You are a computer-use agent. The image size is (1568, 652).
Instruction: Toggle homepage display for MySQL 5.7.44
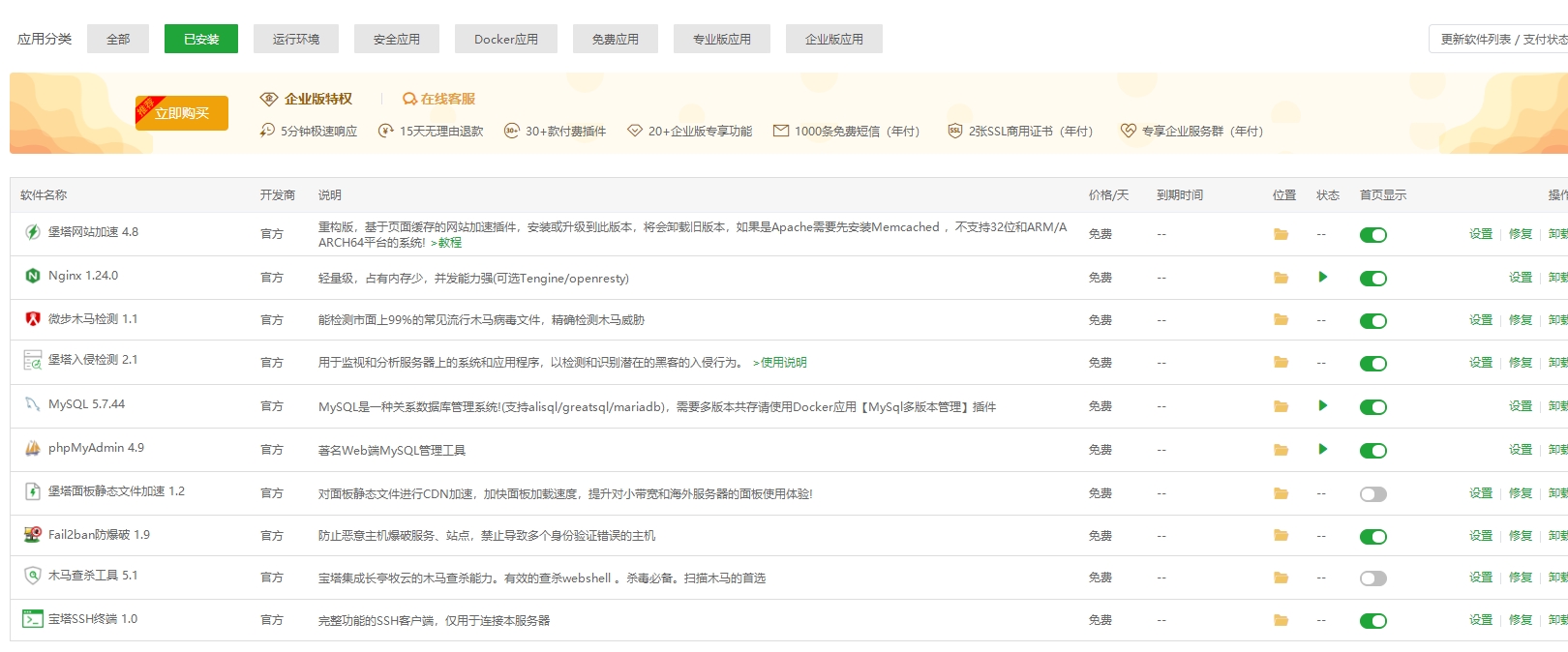[1372, 407]
